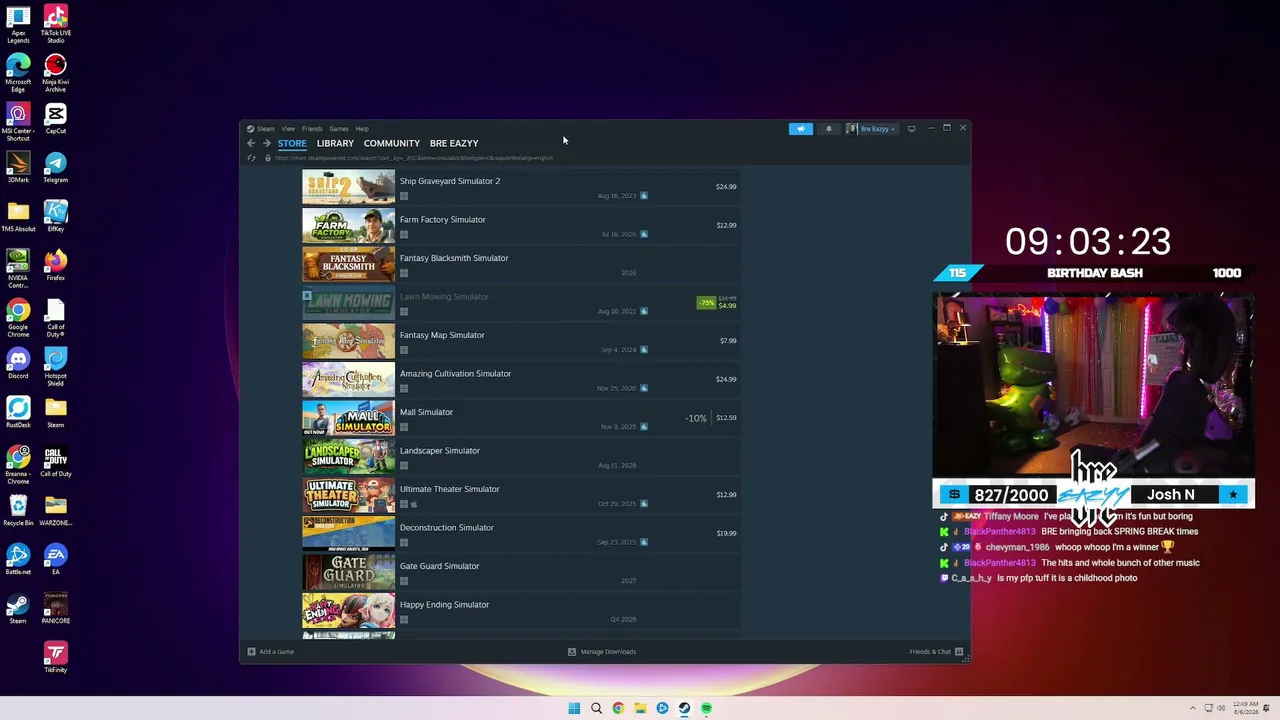Switch Steam to Big Picture mode
1280x720 pixels.
pos(911,129)
